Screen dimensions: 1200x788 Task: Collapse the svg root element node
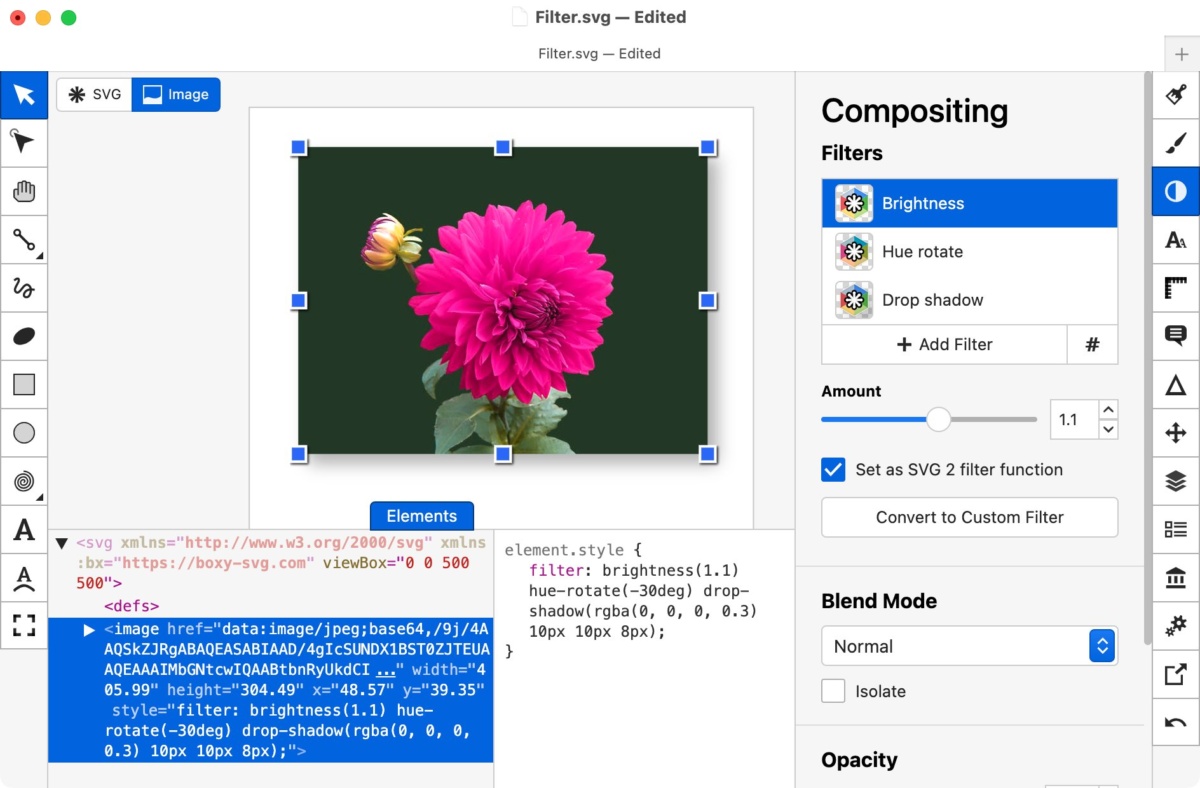click(x=62, y=543)
